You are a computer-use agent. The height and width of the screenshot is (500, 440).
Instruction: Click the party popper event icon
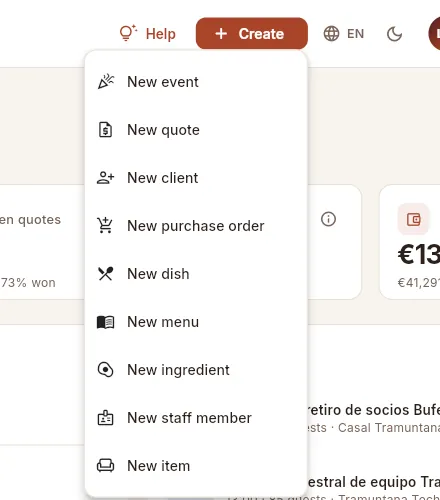(106, 82)
